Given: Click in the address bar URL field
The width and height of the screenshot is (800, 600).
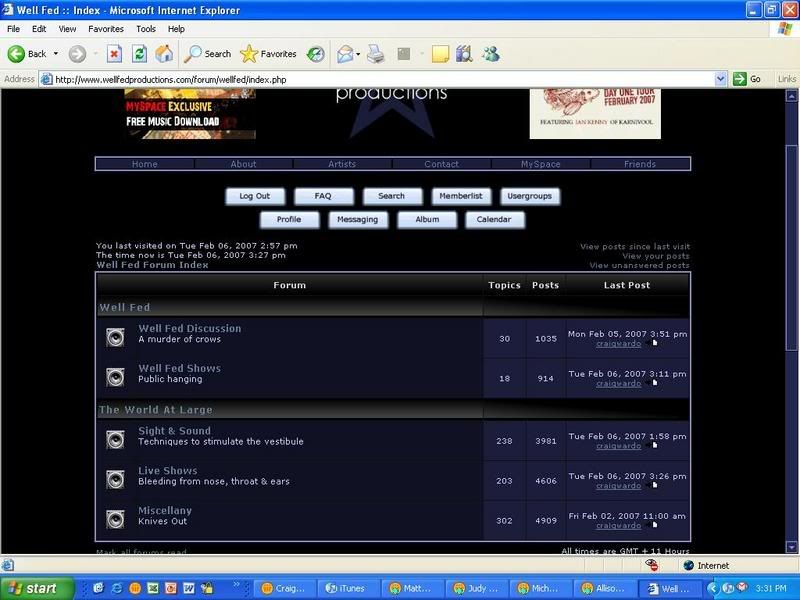Looking at the screenshot, I should [383, 79].
